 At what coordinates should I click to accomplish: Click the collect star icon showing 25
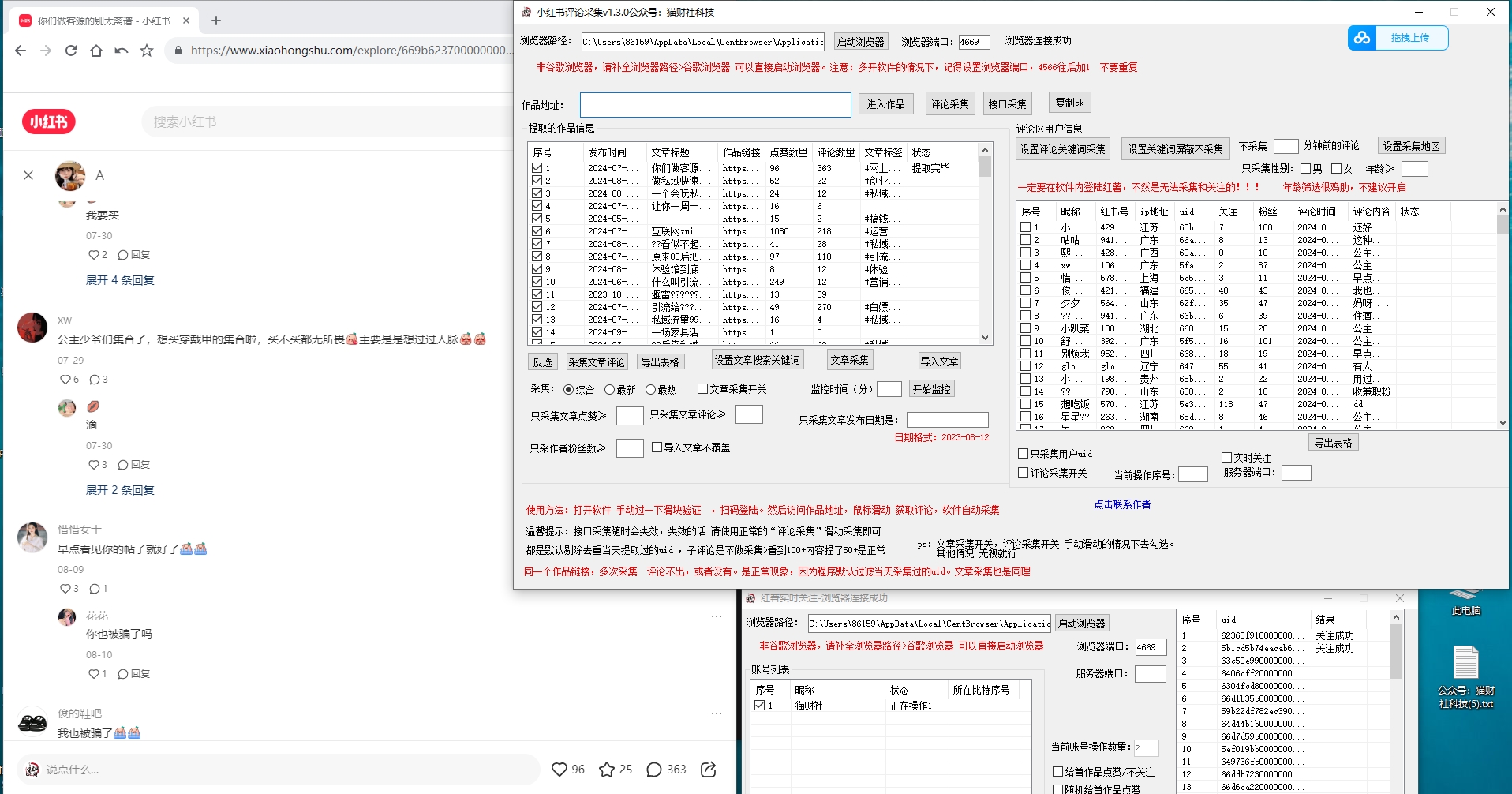point(607,770)
